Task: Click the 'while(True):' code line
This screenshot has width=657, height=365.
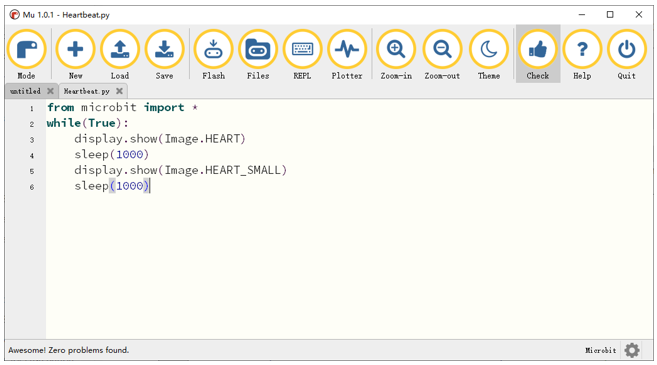Action: (x=88, y=123)
